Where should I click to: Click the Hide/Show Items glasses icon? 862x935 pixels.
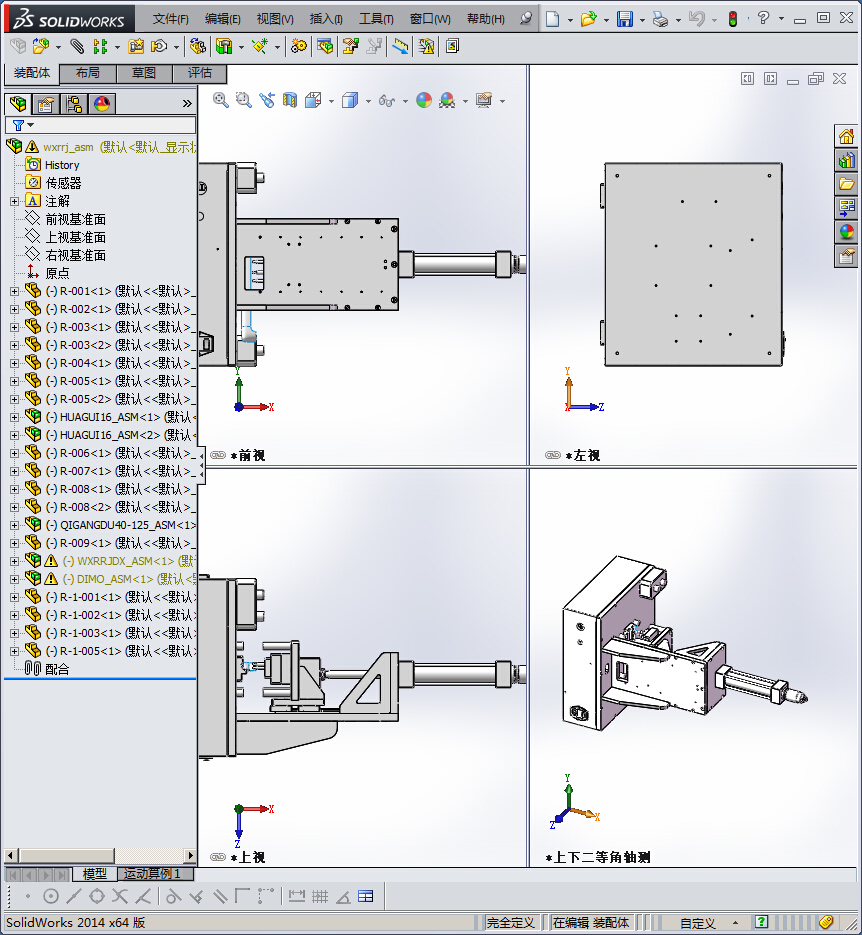[x=387, y=101]
